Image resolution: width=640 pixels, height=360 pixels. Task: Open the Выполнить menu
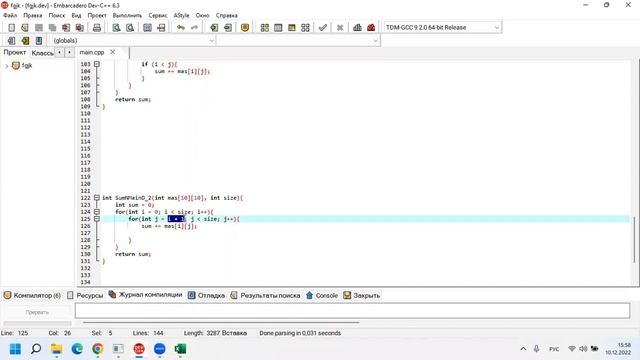click(x=127, y=15)
